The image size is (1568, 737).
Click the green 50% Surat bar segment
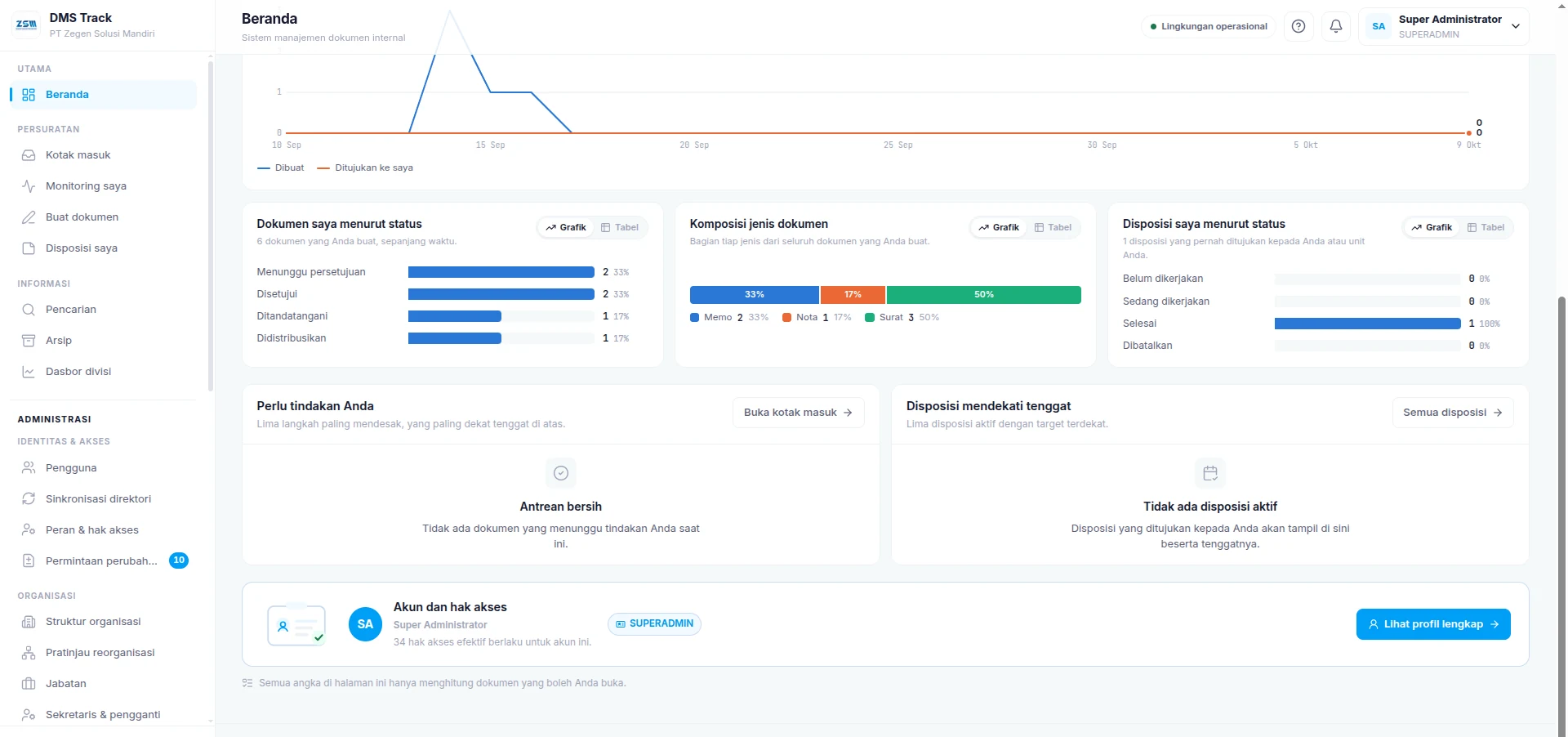pos(984,295)
